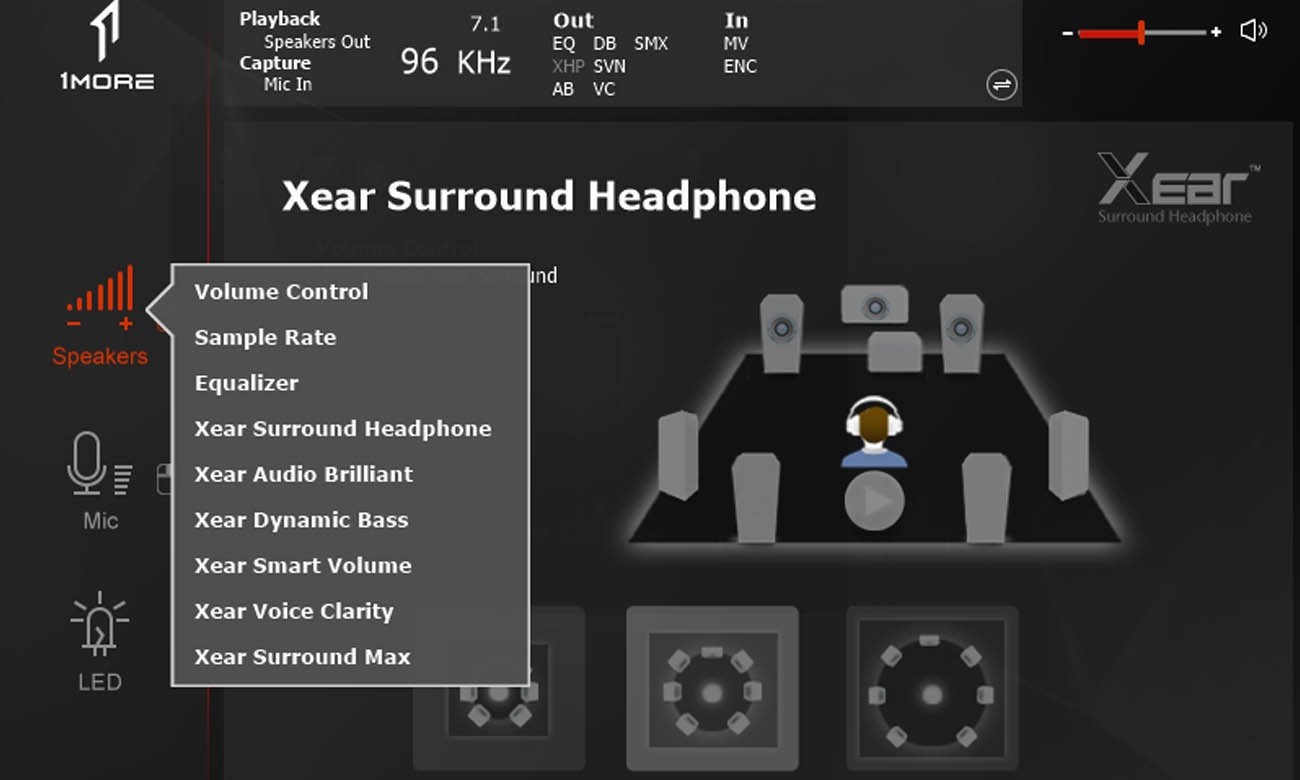Viewport: 1300px width, 780px height.
Task: Click the volume minus sign
Action: pos(1068,33)
